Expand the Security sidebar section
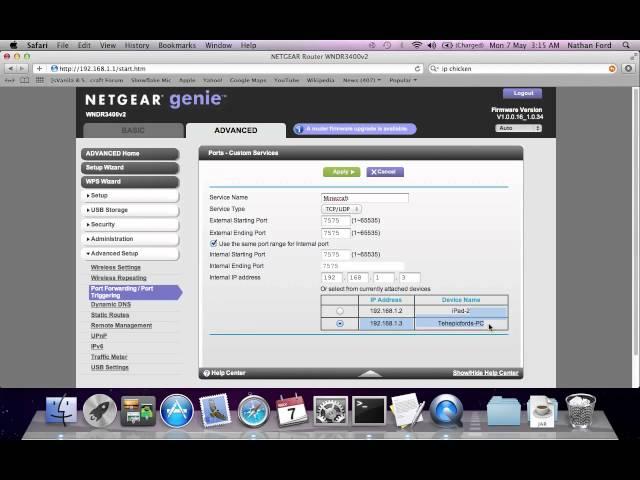This screenshot has width=640, height=480. pyautogui.click(x=130, y=224)
